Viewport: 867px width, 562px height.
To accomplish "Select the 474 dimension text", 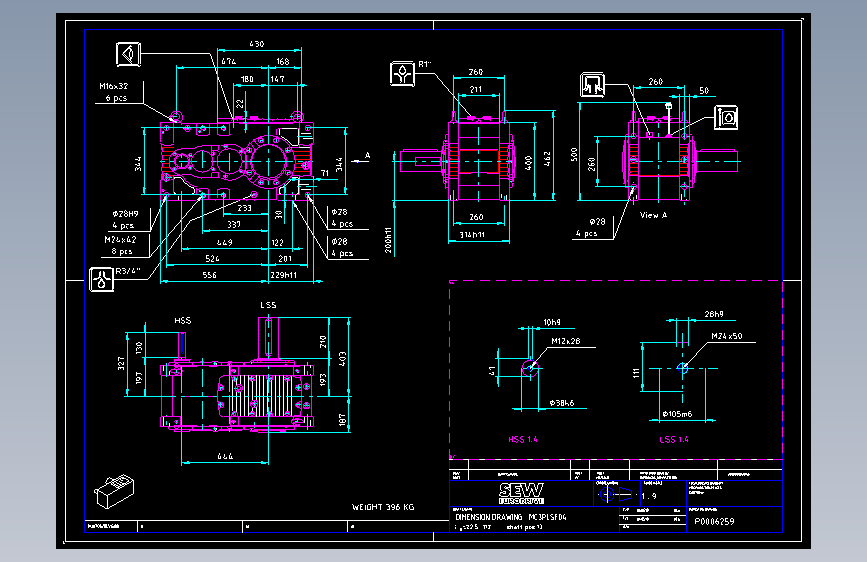I will tap(228, 61).
